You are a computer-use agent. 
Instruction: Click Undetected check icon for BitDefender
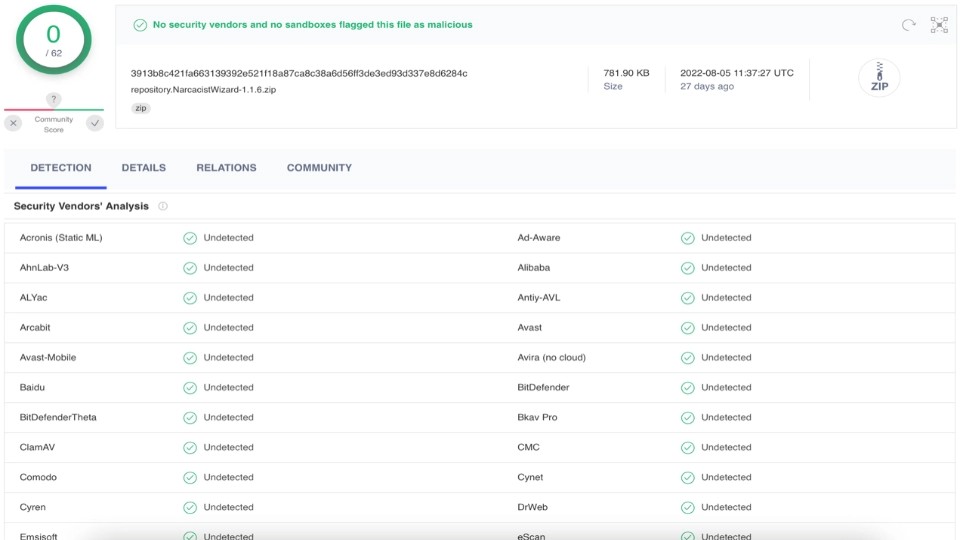(688, 388)
